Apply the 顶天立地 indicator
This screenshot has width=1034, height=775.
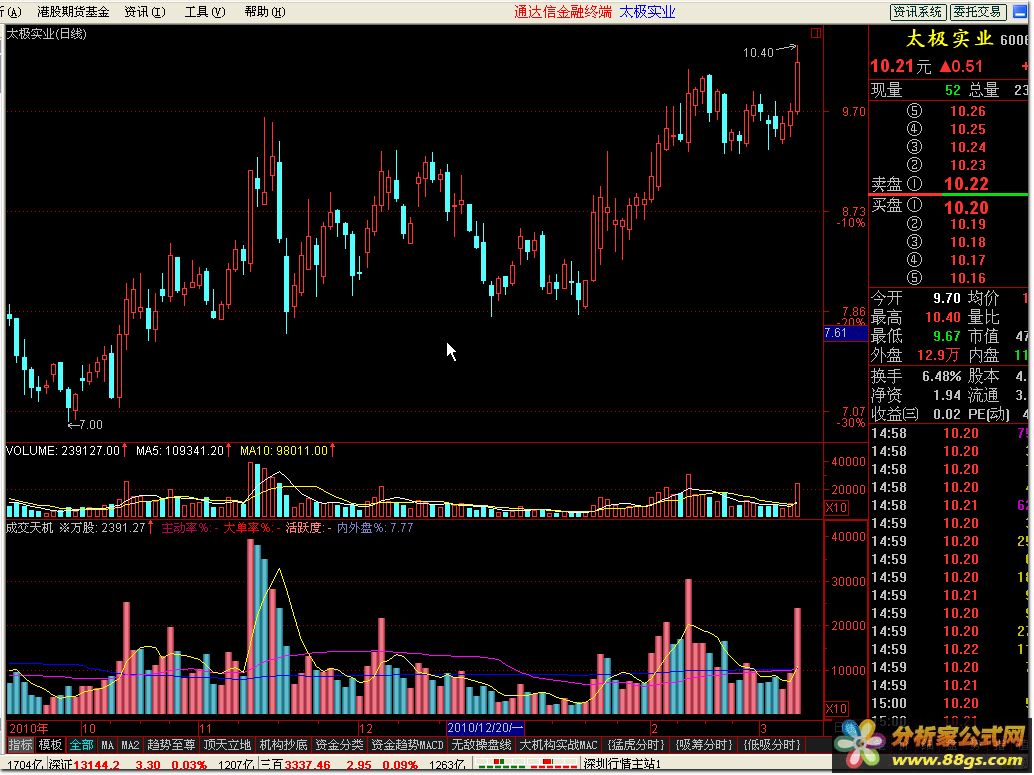[227, 745]
